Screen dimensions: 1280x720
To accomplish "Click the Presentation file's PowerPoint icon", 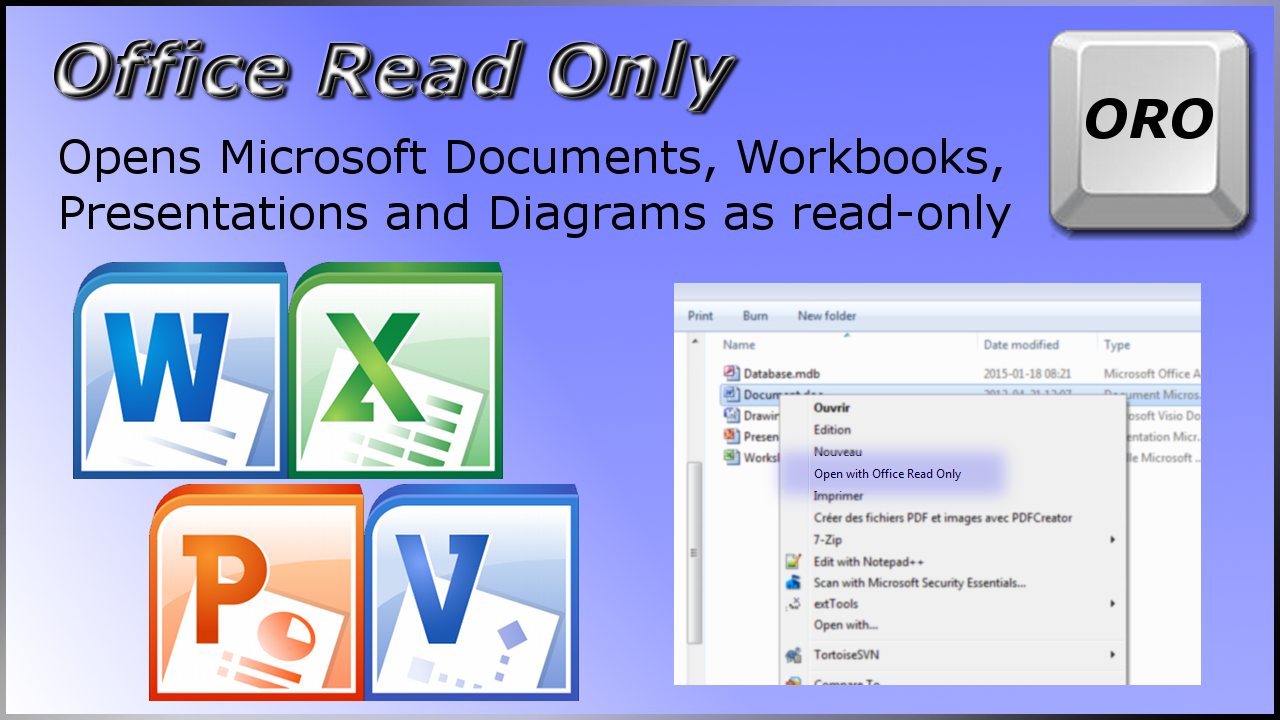I will click(x=730, y=436).
